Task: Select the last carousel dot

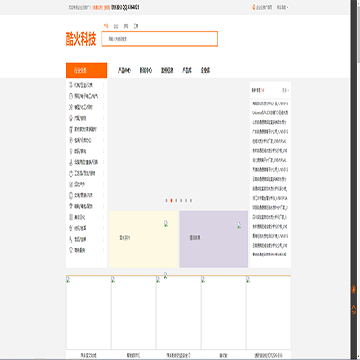Action: [191, 200]
